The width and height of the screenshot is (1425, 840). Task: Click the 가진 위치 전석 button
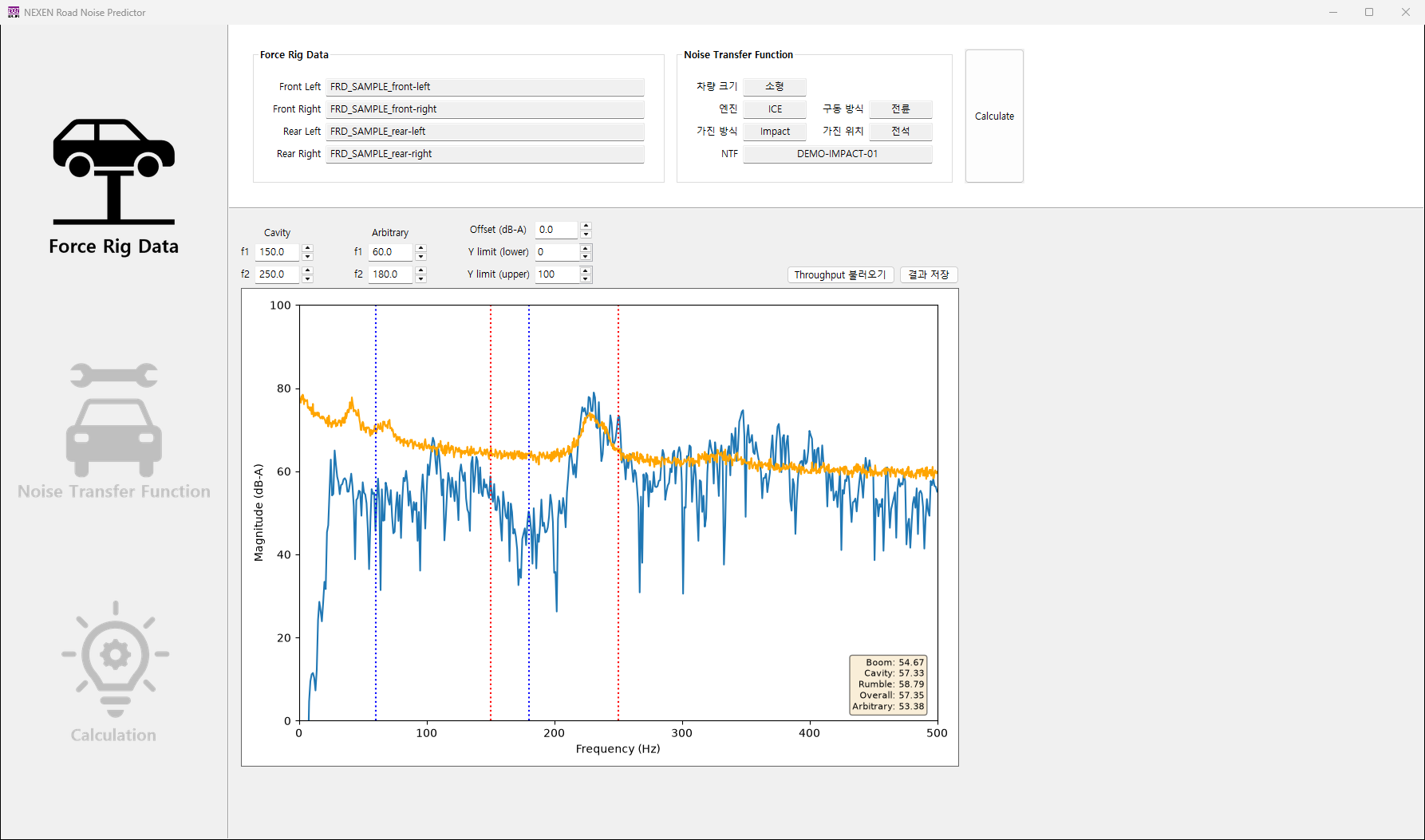[x=901, y=132]
